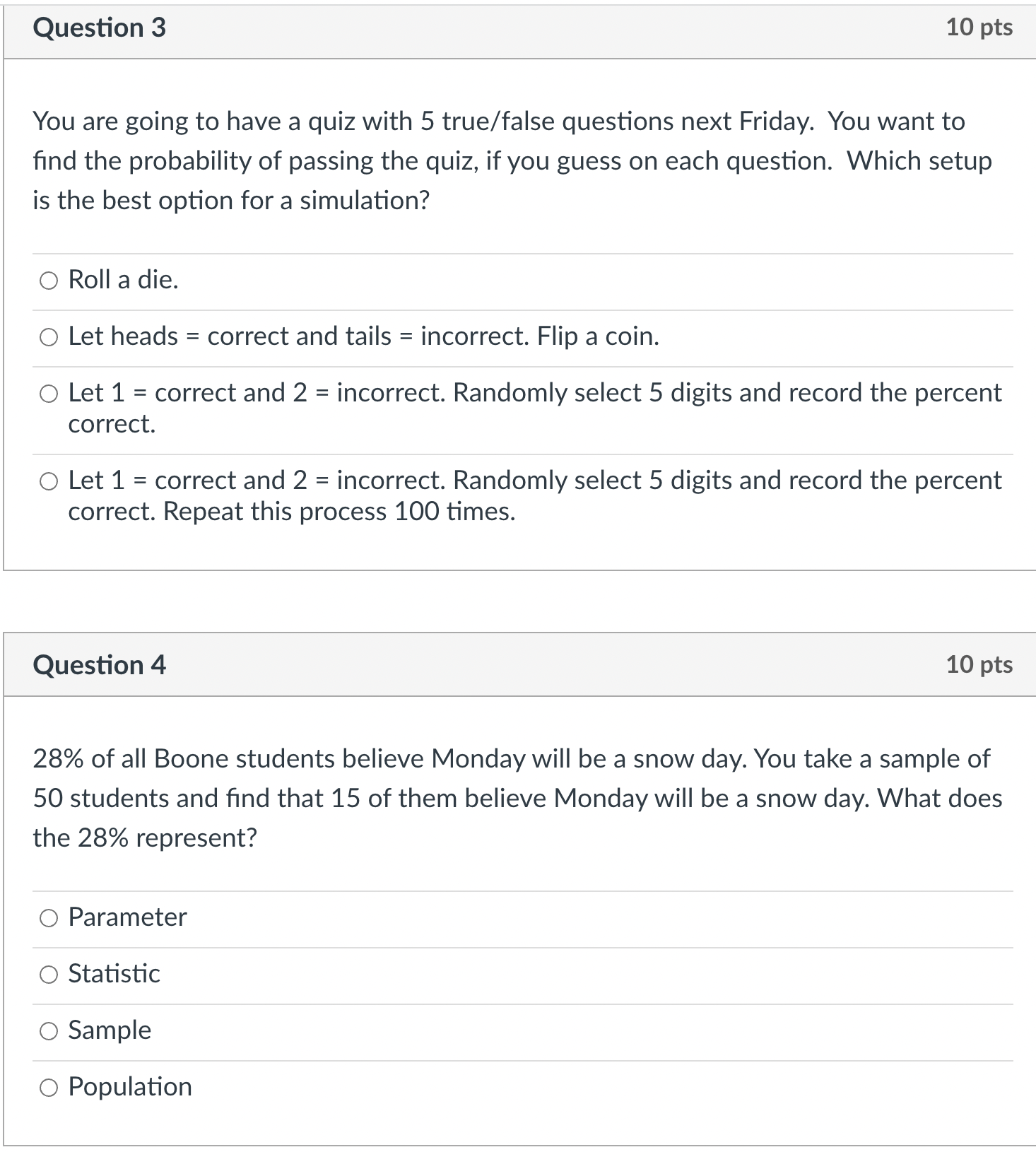Select the Parameter radio button
This screenshot has width=1036, height=1152.
click(x=49, y=918)
